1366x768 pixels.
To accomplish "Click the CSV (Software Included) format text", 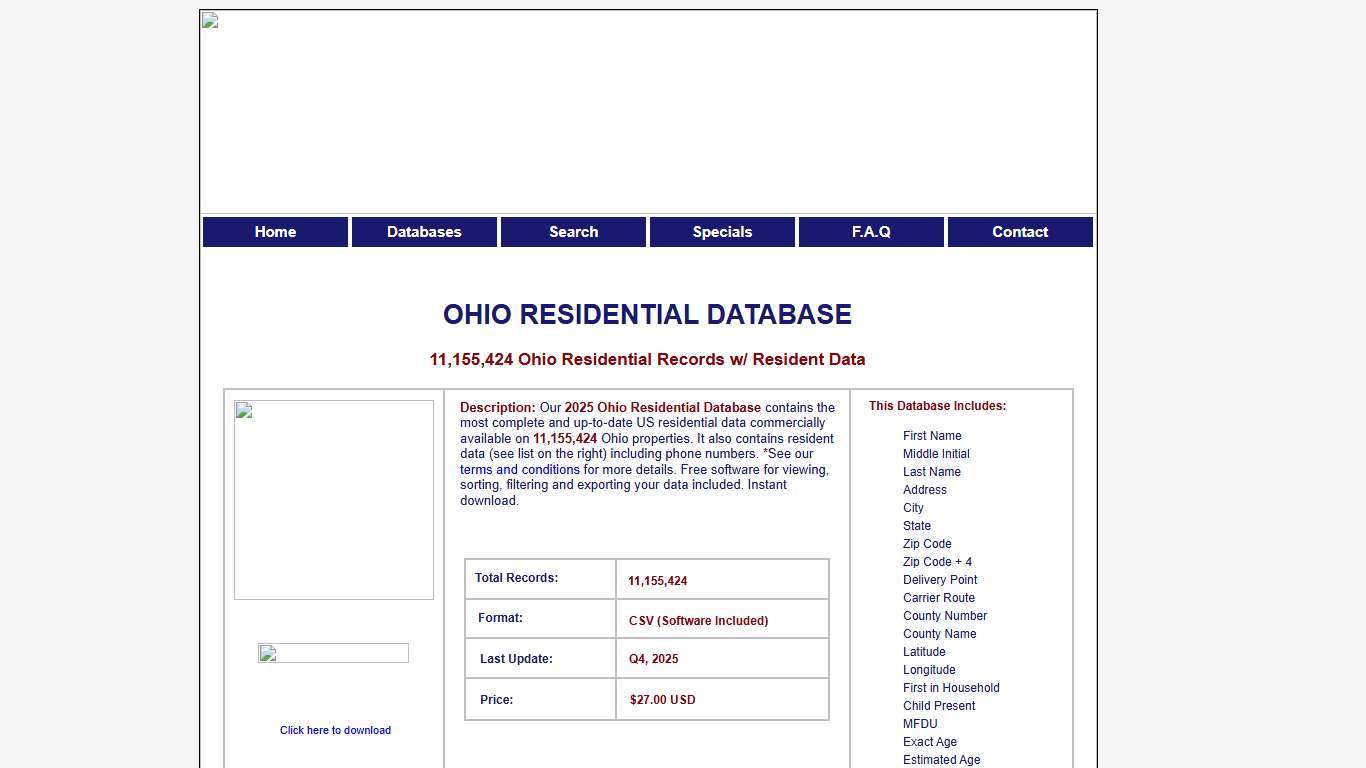I will click(697, 620).
